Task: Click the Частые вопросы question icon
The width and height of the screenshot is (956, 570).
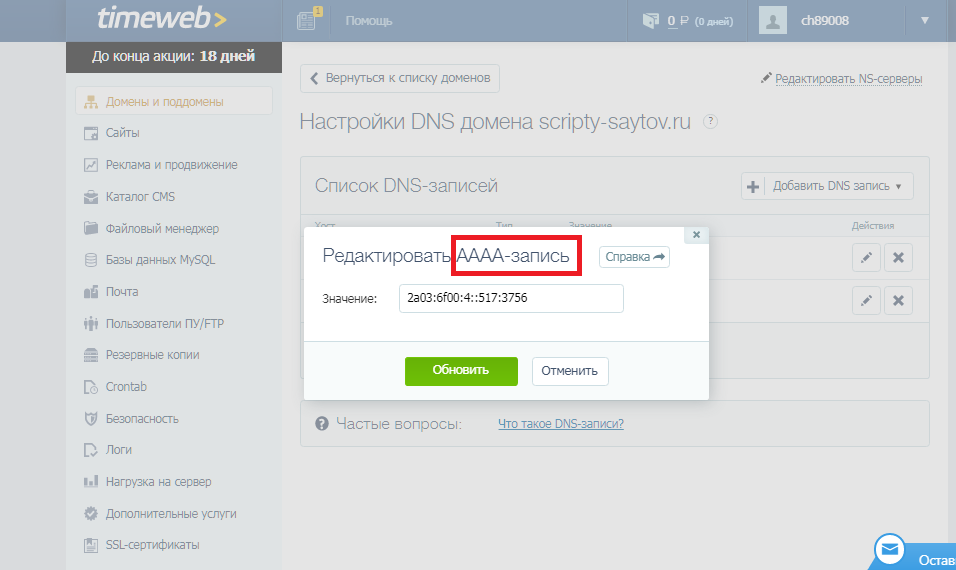Action: tap(322, 423)
